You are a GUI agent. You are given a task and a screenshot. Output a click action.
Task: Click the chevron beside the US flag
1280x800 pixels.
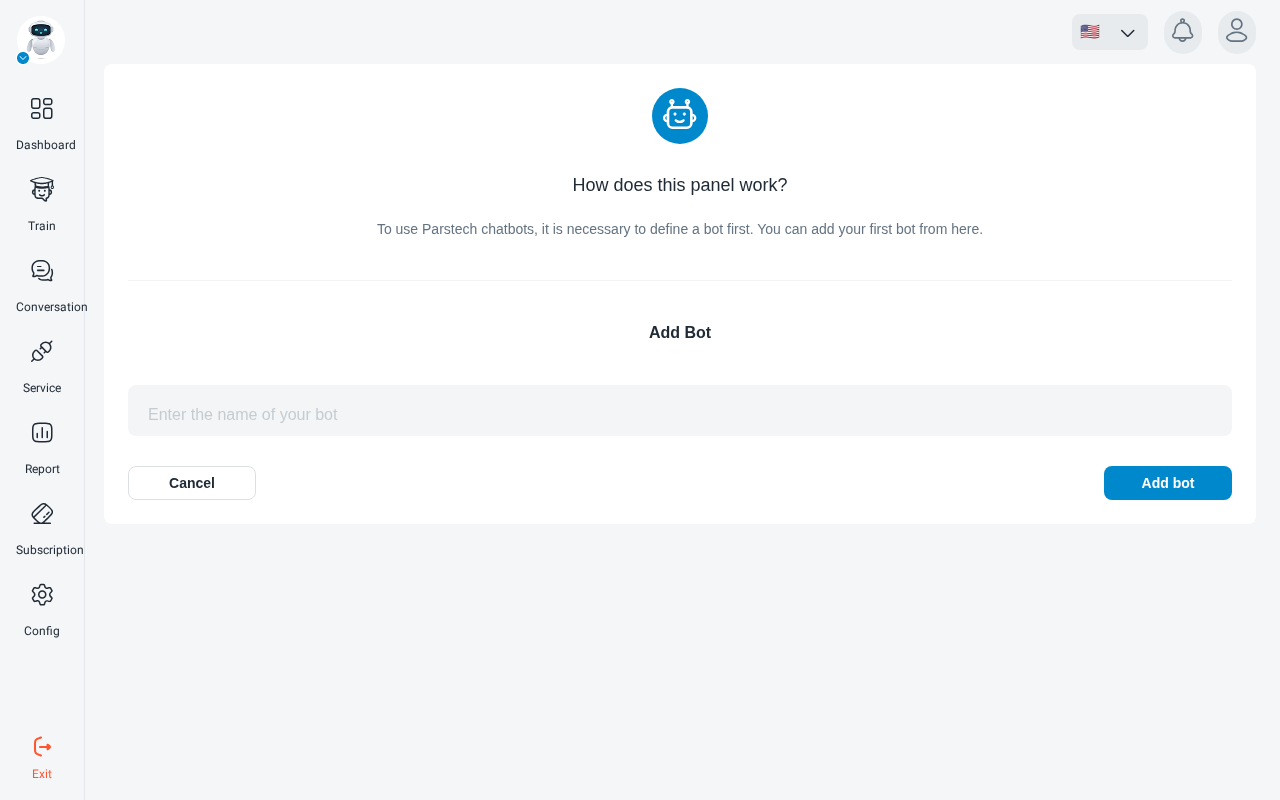pyautogui.click(x=1128, y=33)
